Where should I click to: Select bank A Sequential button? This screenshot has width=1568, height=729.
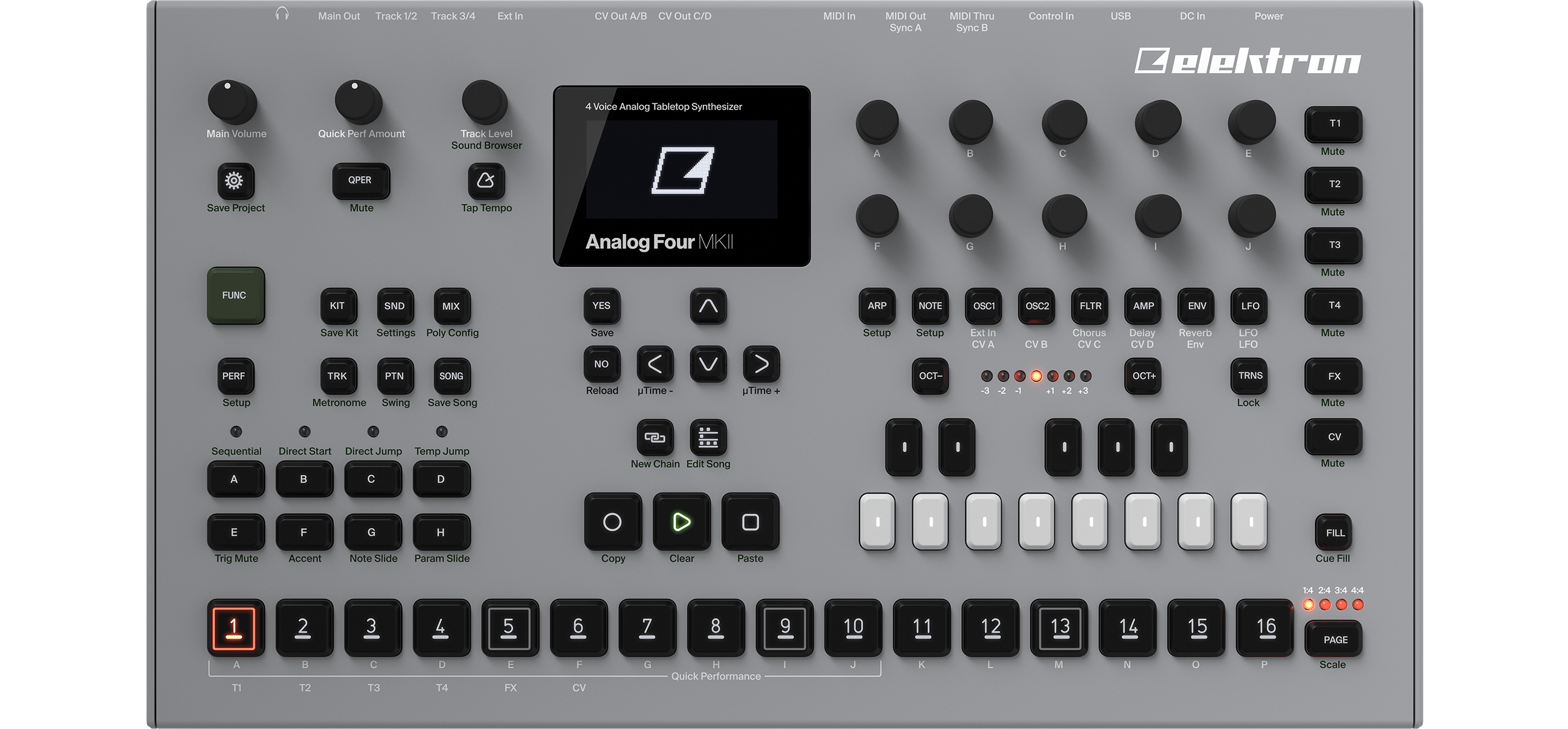pyautogui.click(x=235, y=479)
